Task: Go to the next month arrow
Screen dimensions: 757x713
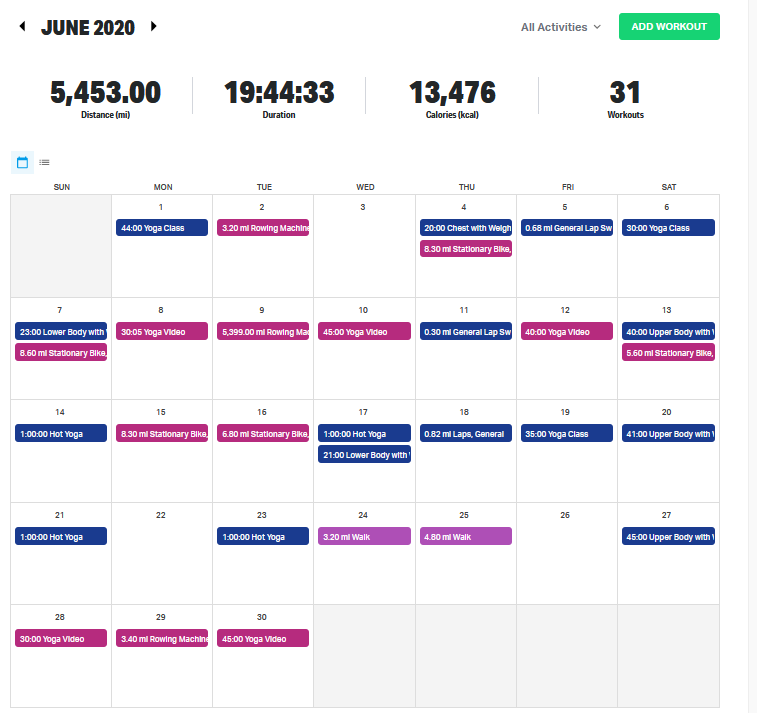Action: (x=154, y=27)
